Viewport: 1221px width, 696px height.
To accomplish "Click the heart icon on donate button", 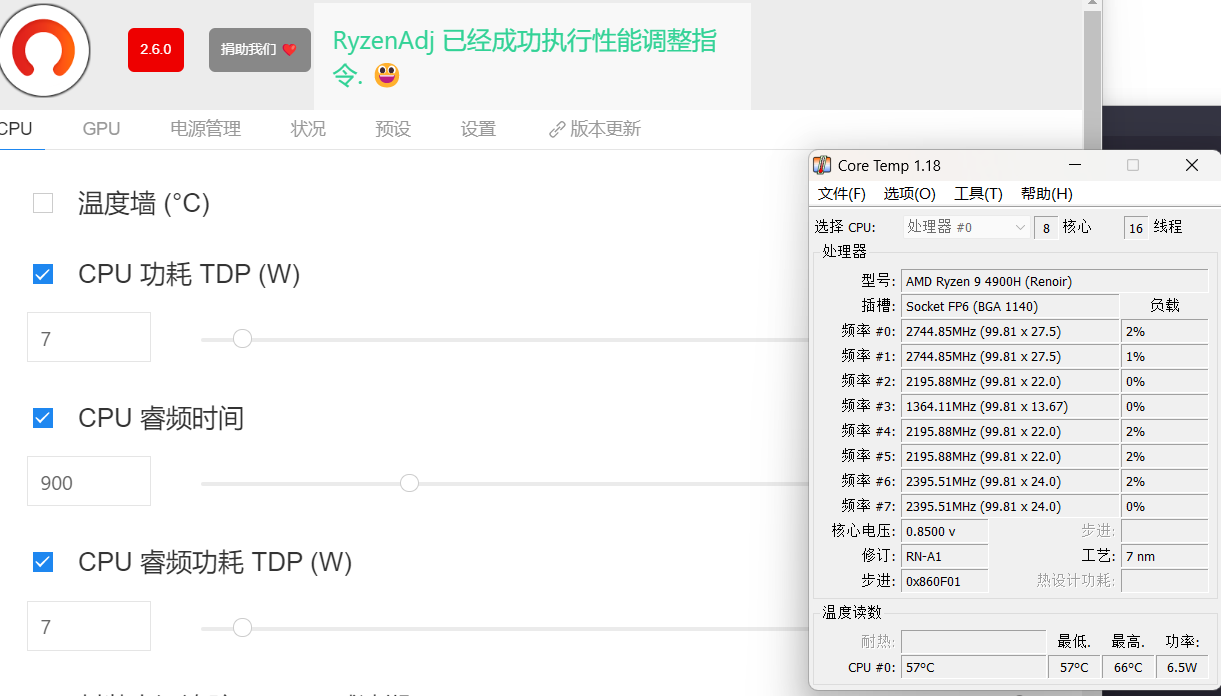I will point(289,50).
